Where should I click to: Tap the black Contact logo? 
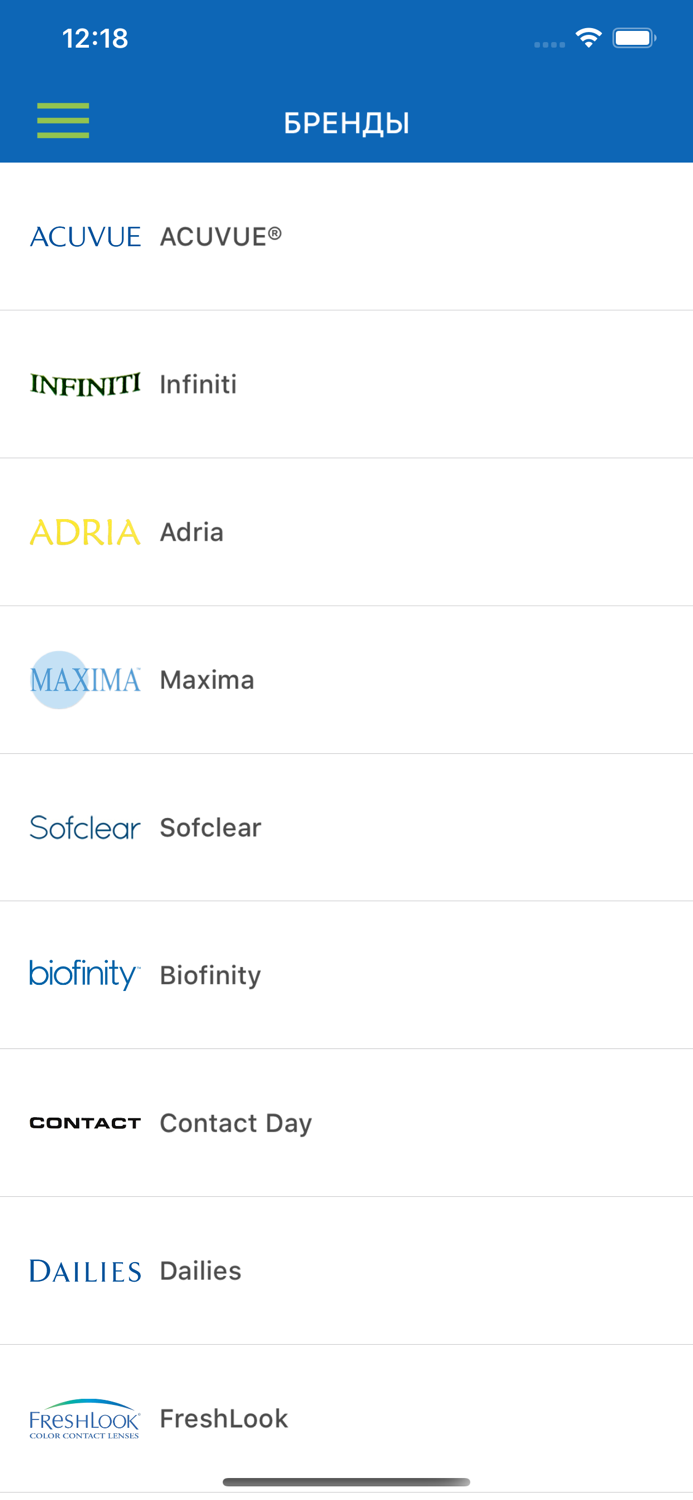point(85,1123)
